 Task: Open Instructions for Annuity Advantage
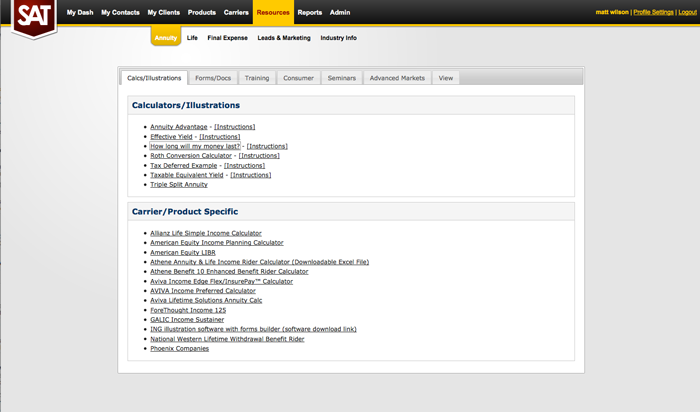pyautogui.click(x=234, y=127)
